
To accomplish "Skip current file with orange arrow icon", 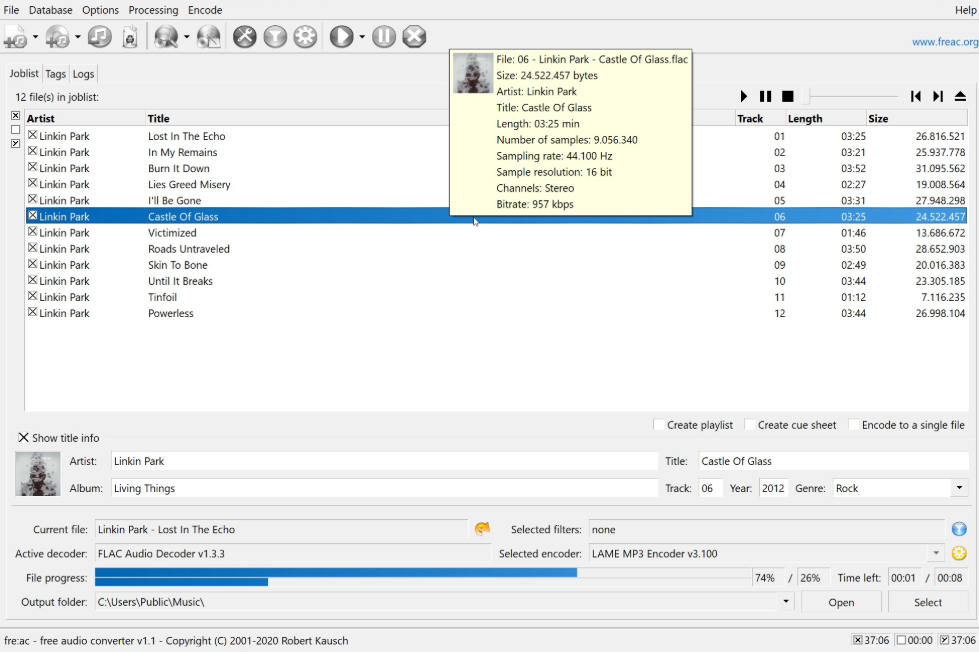I will (482, 529).
